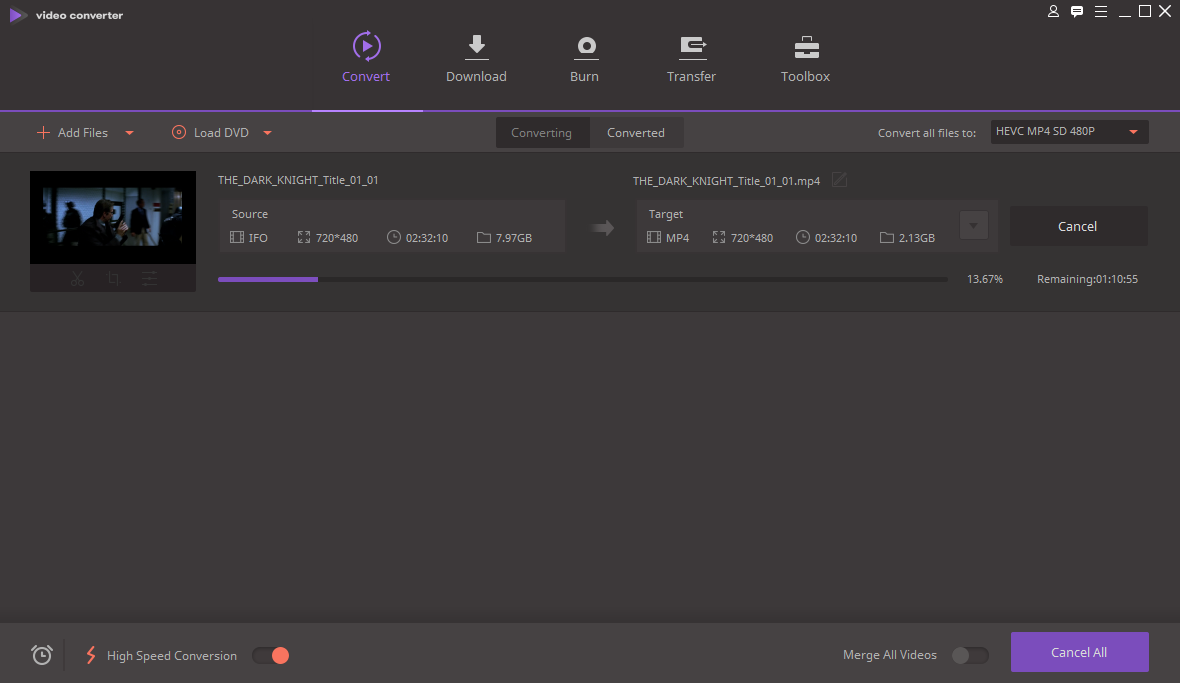
Task: Open the Convert section
Action: pos(366,57)
